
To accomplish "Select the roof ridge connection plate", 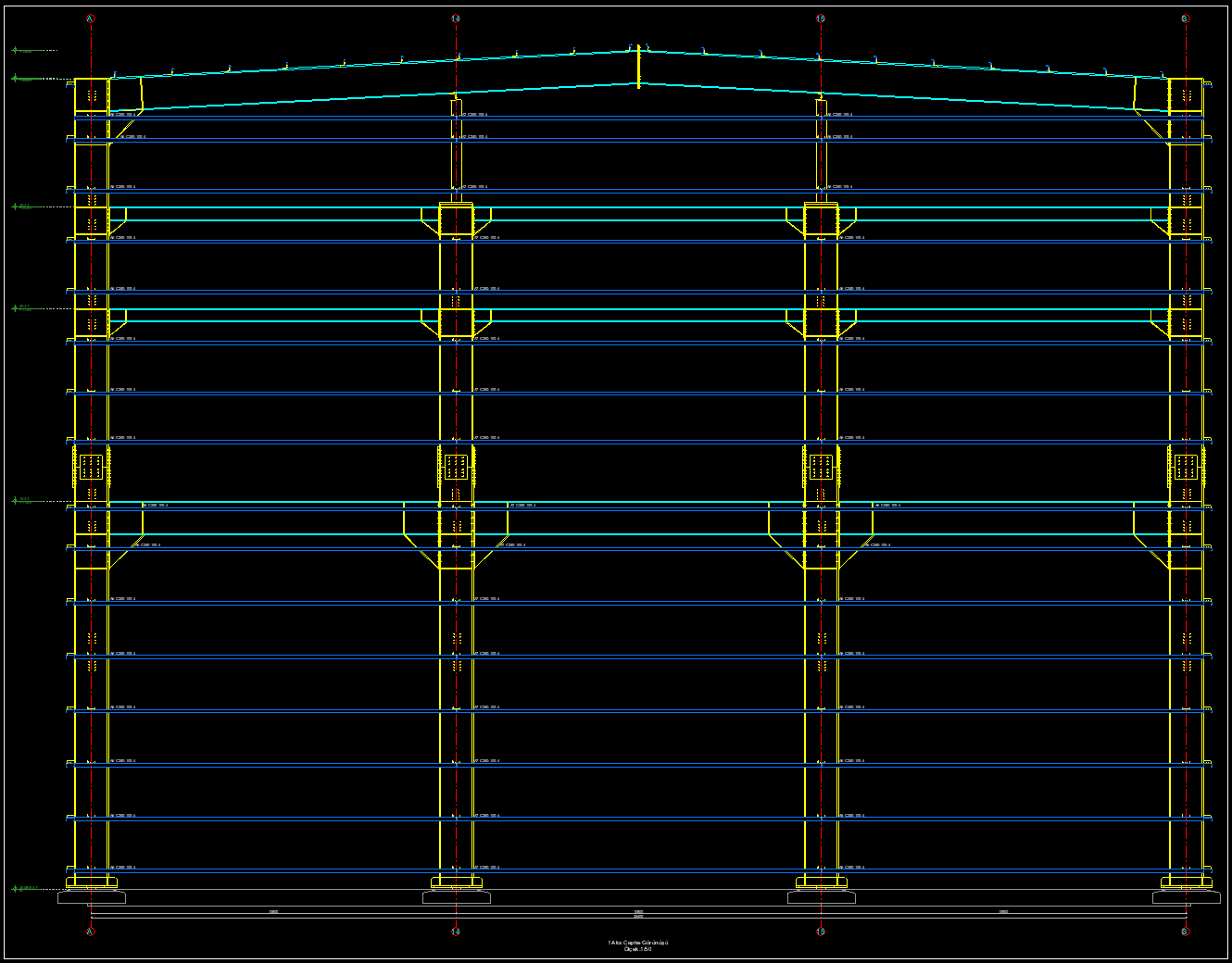I will coord(638,66).
